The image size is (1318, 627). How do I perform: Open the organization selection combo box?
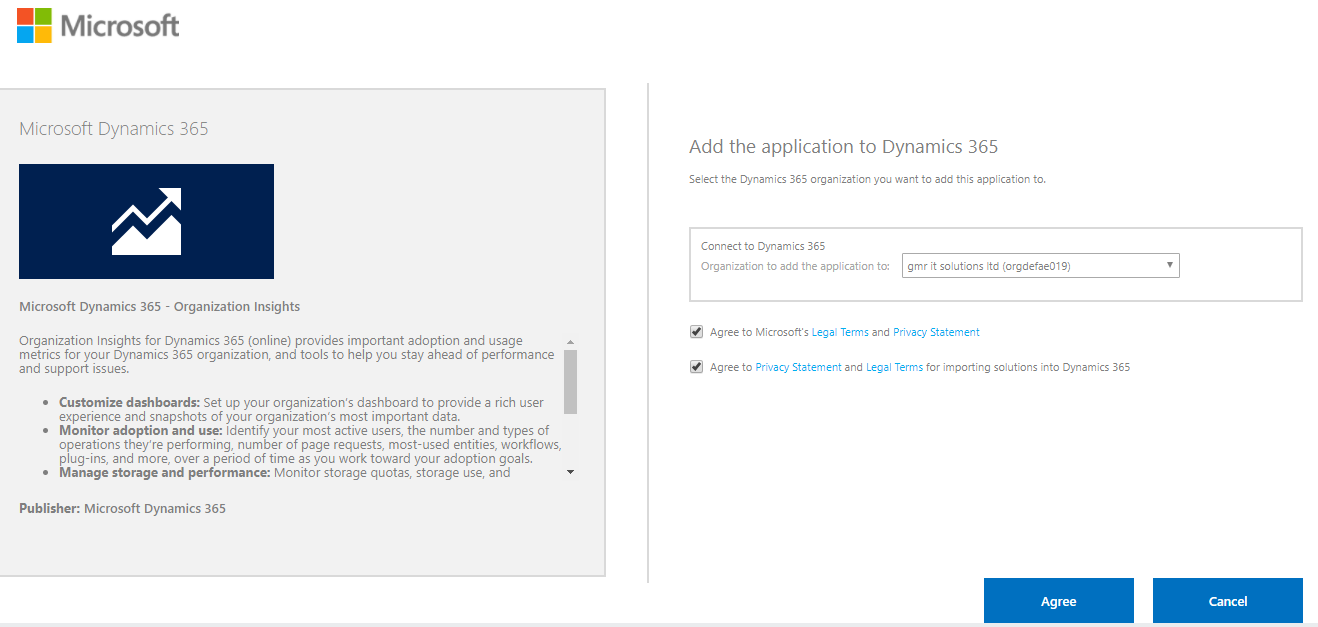tap(1040, 266)
